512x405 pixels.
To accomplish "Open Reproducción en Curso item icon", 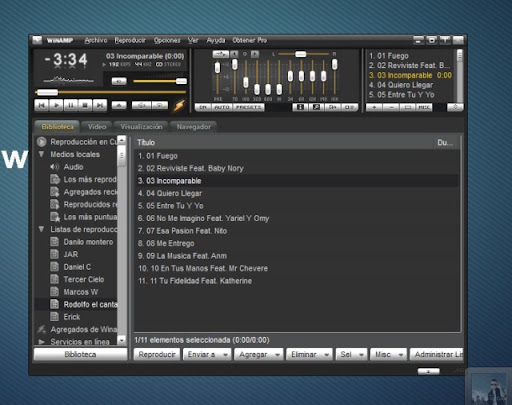I will point(42,142).
